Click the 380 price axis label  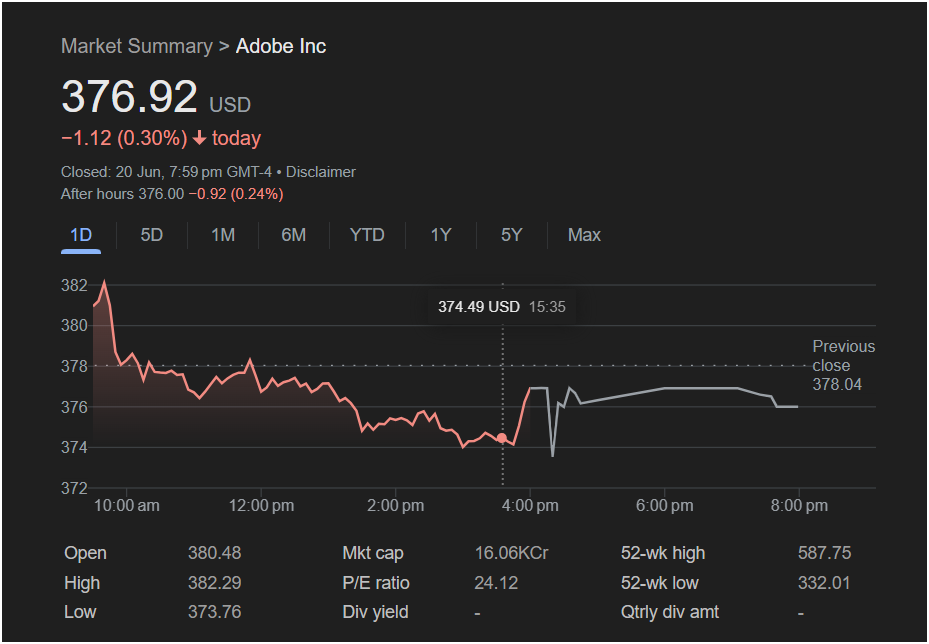point(74,326)
